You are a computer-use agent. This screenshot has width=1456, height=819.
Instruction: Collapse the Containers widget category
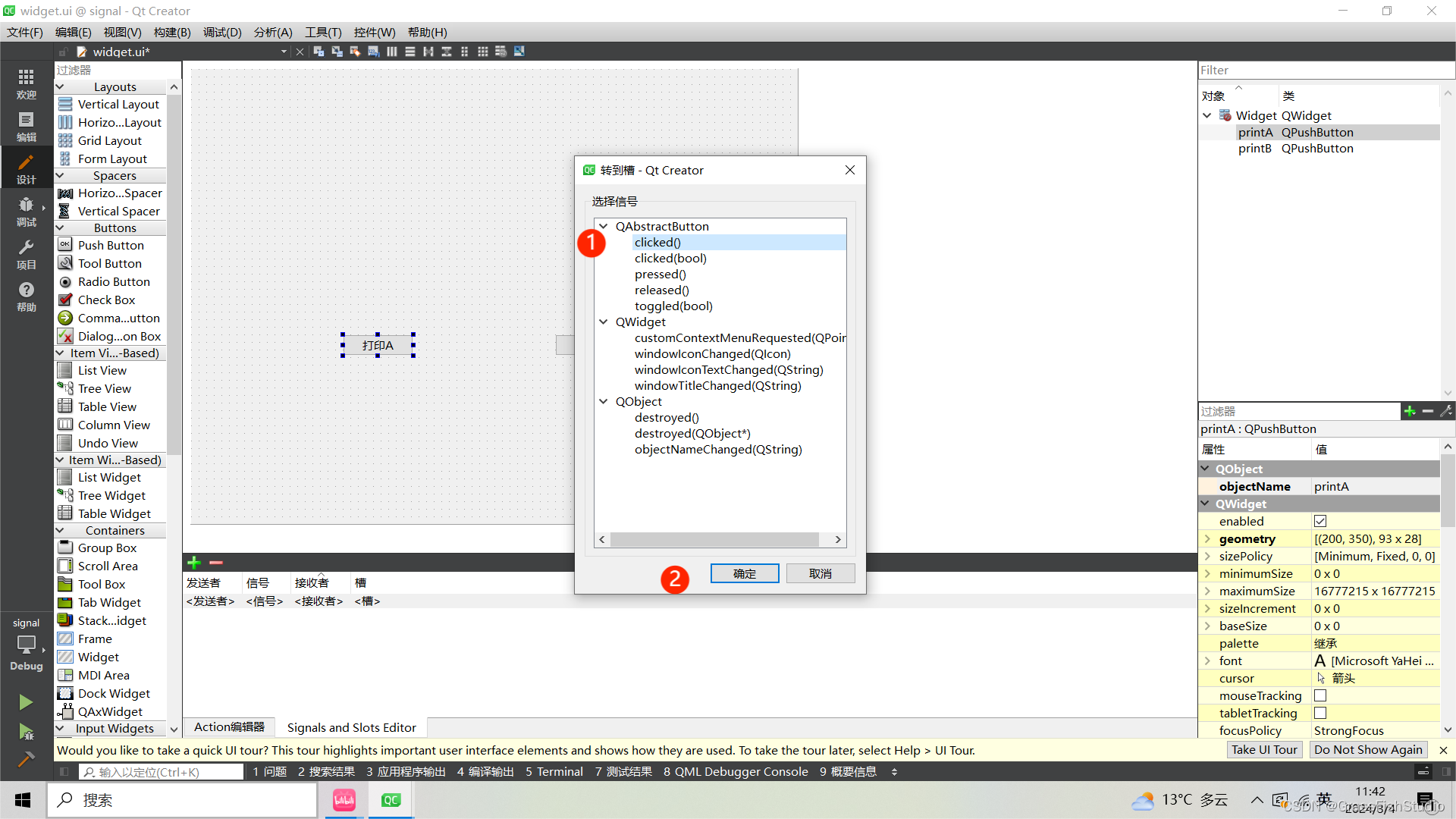(x=60, y=530)
